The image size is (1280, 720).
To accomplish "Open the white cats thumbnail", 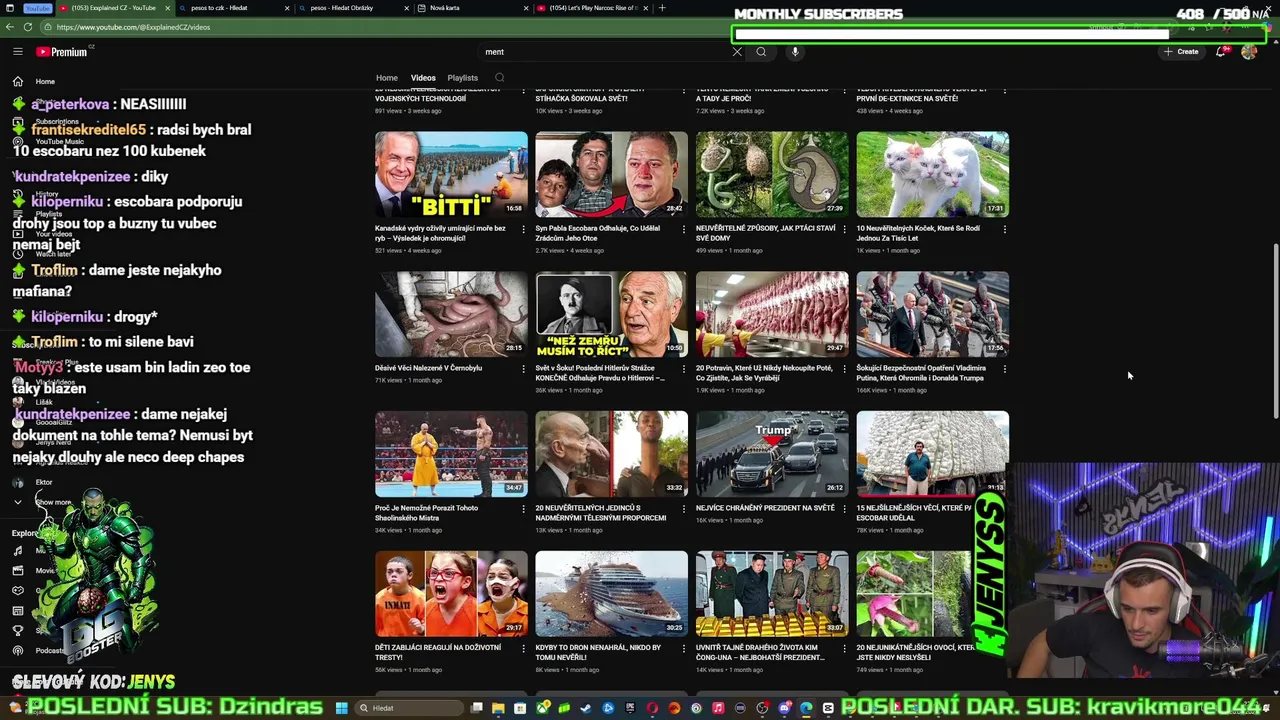I will tap(932, 174).
